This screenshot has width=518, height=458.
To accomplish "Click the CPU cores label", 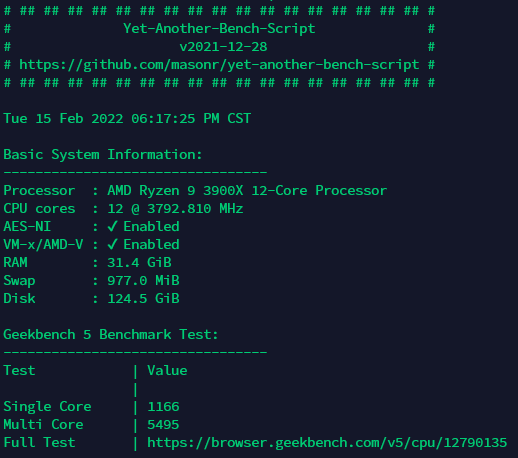I will pyautogui.click(x=39, y=208).
